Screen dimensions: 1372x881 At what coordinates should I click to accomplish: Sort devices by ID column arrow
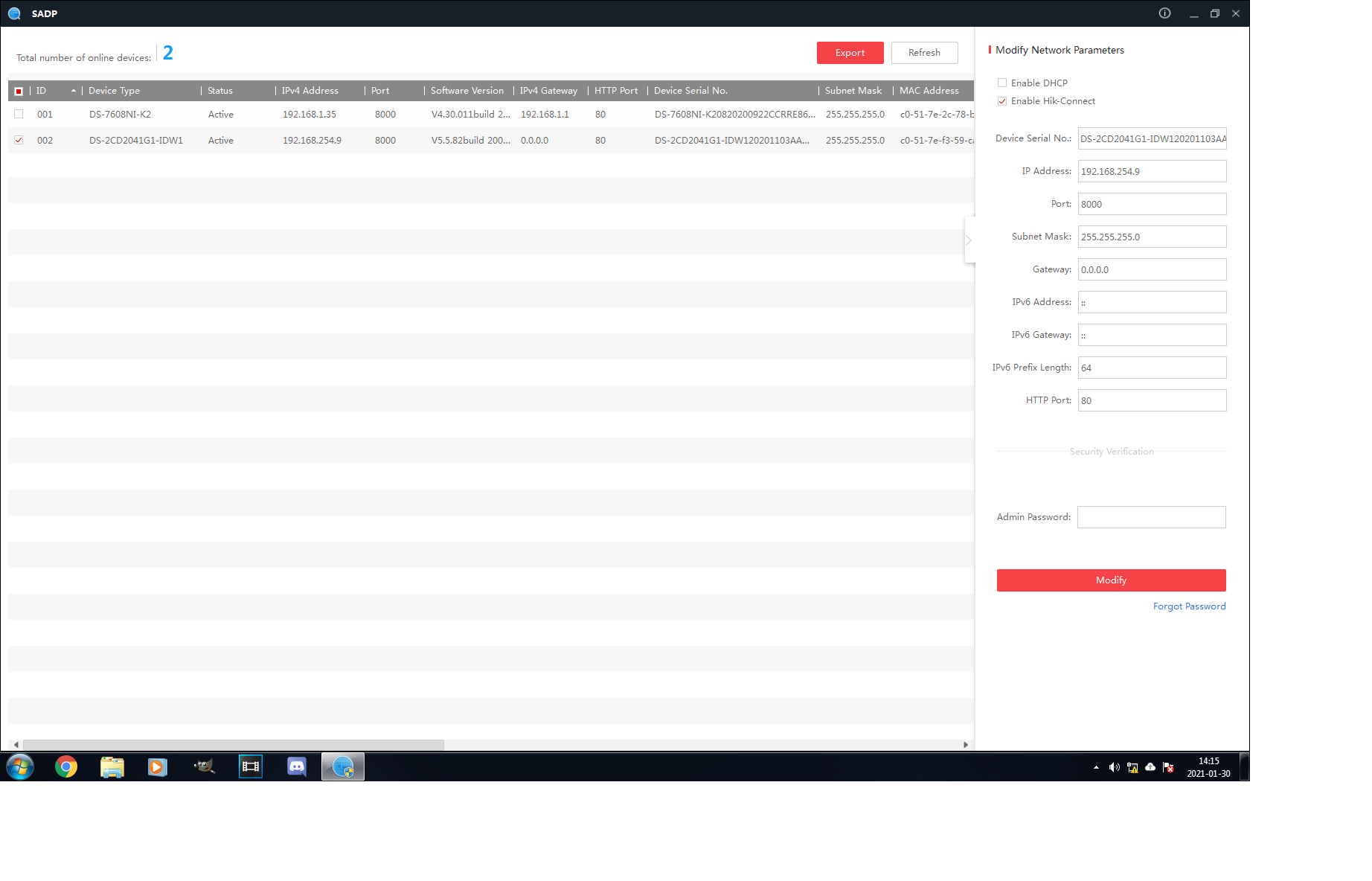point(74,91)
